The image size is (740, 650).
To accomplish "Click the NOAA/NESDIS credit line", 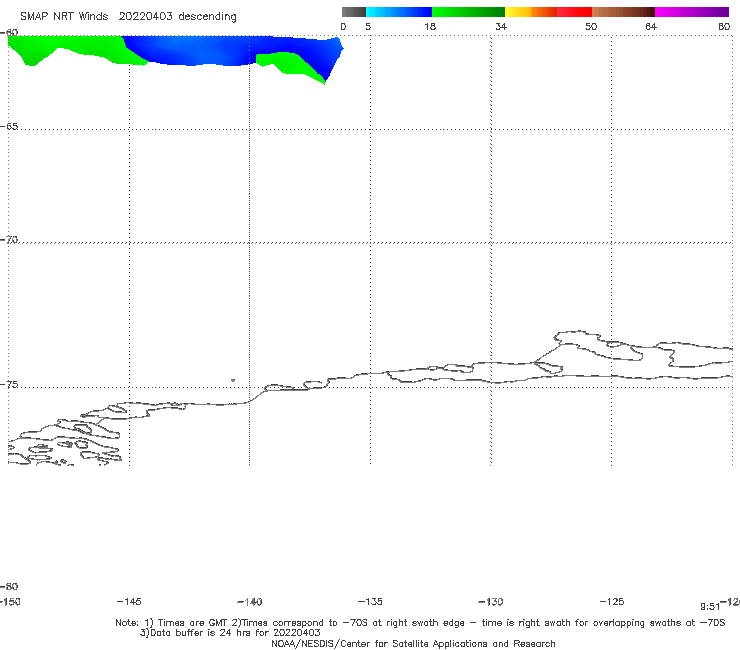I will coord(413,644).
